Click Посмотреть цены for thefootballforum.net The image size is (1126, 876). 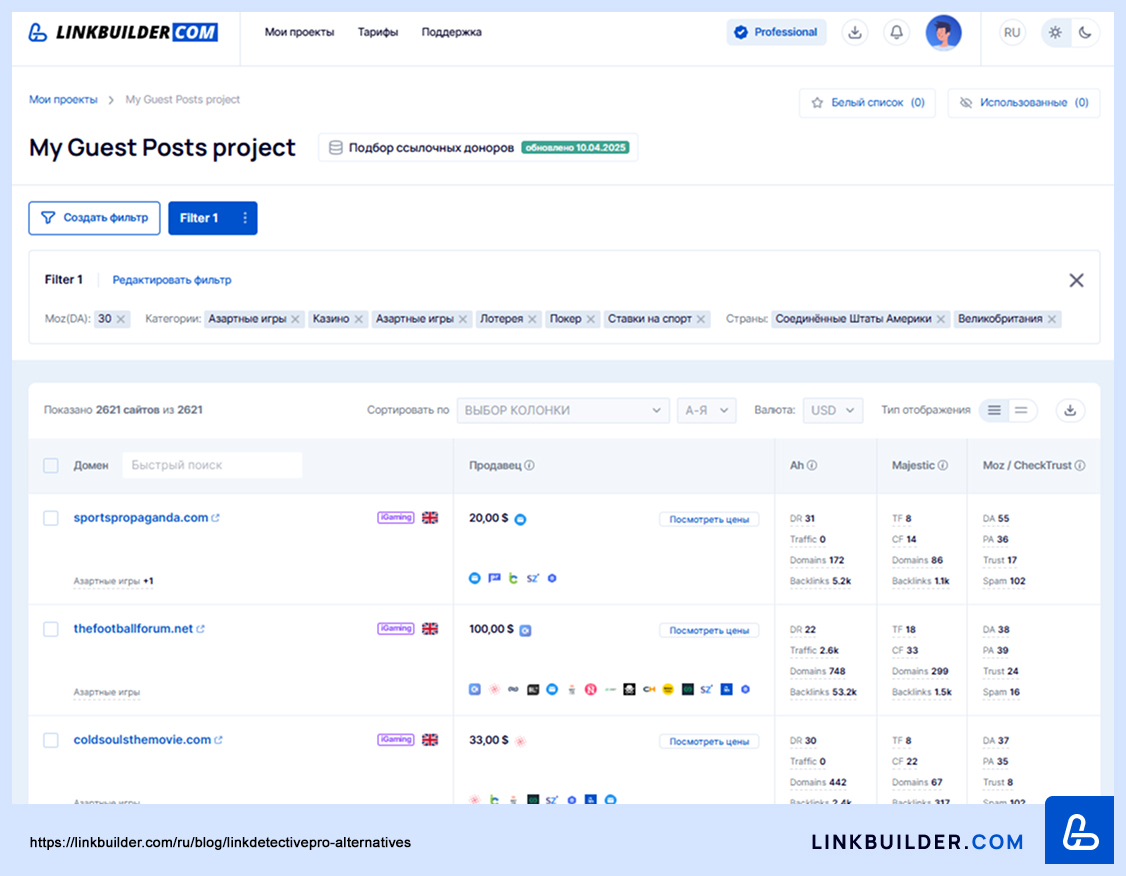click(x=709, y=630)
